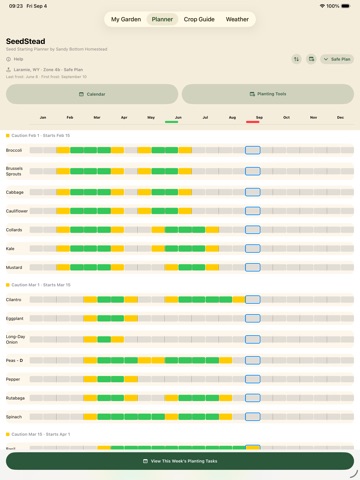The image size is (360, 480).
Task: Select the Mar month label
Action: [x=97, y=117]
